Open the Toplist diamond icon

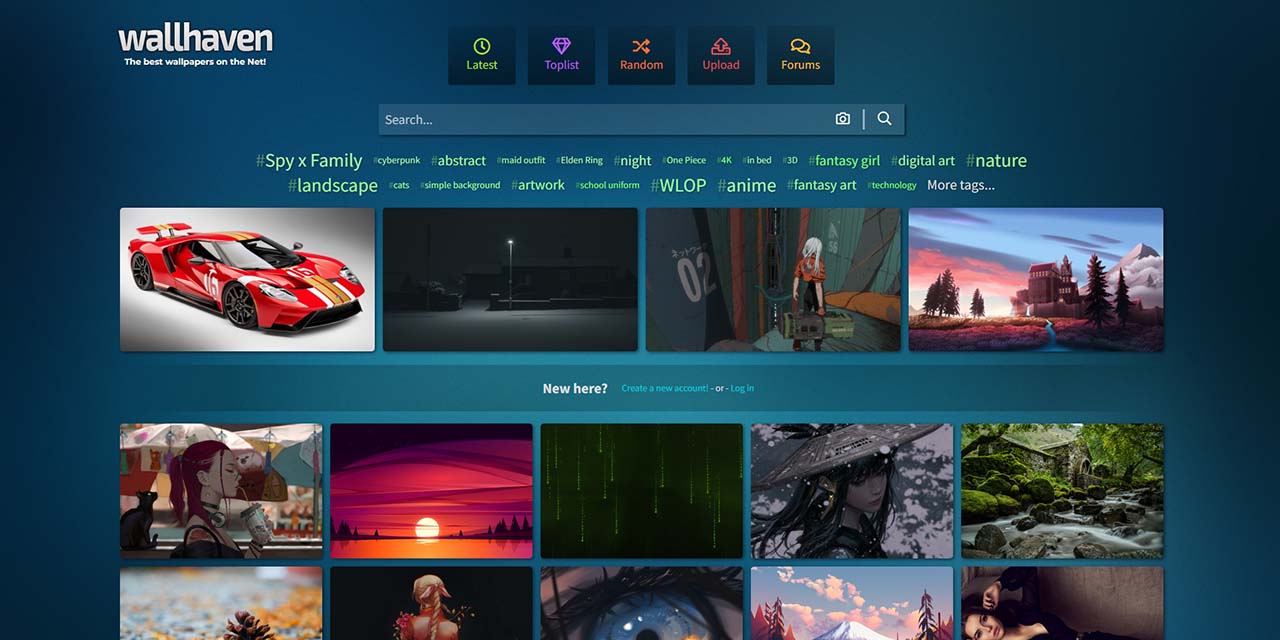561,47
